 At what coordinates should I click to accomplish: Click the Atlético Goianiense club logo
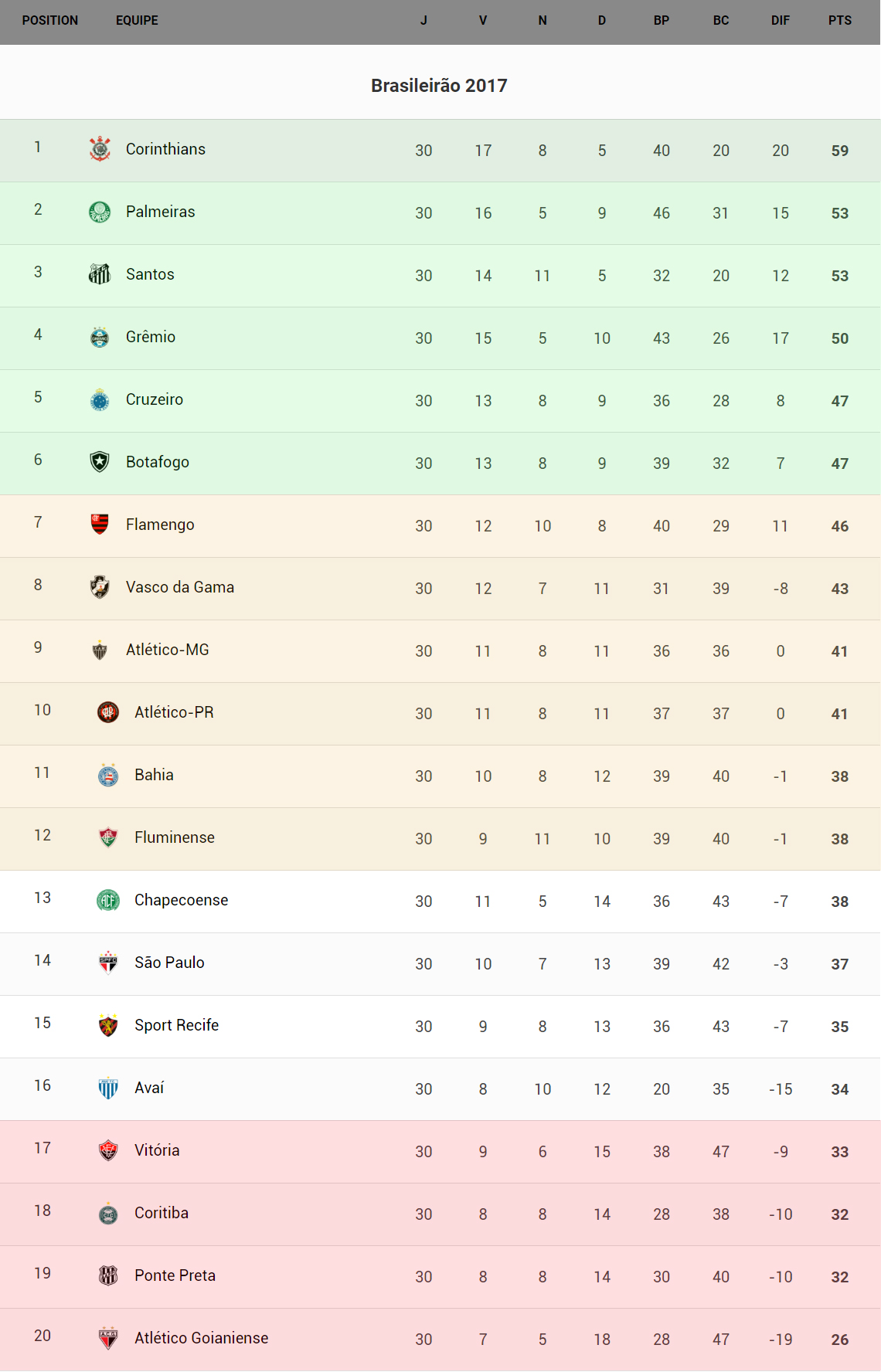pyautogui.click(x=108, y=1338)
